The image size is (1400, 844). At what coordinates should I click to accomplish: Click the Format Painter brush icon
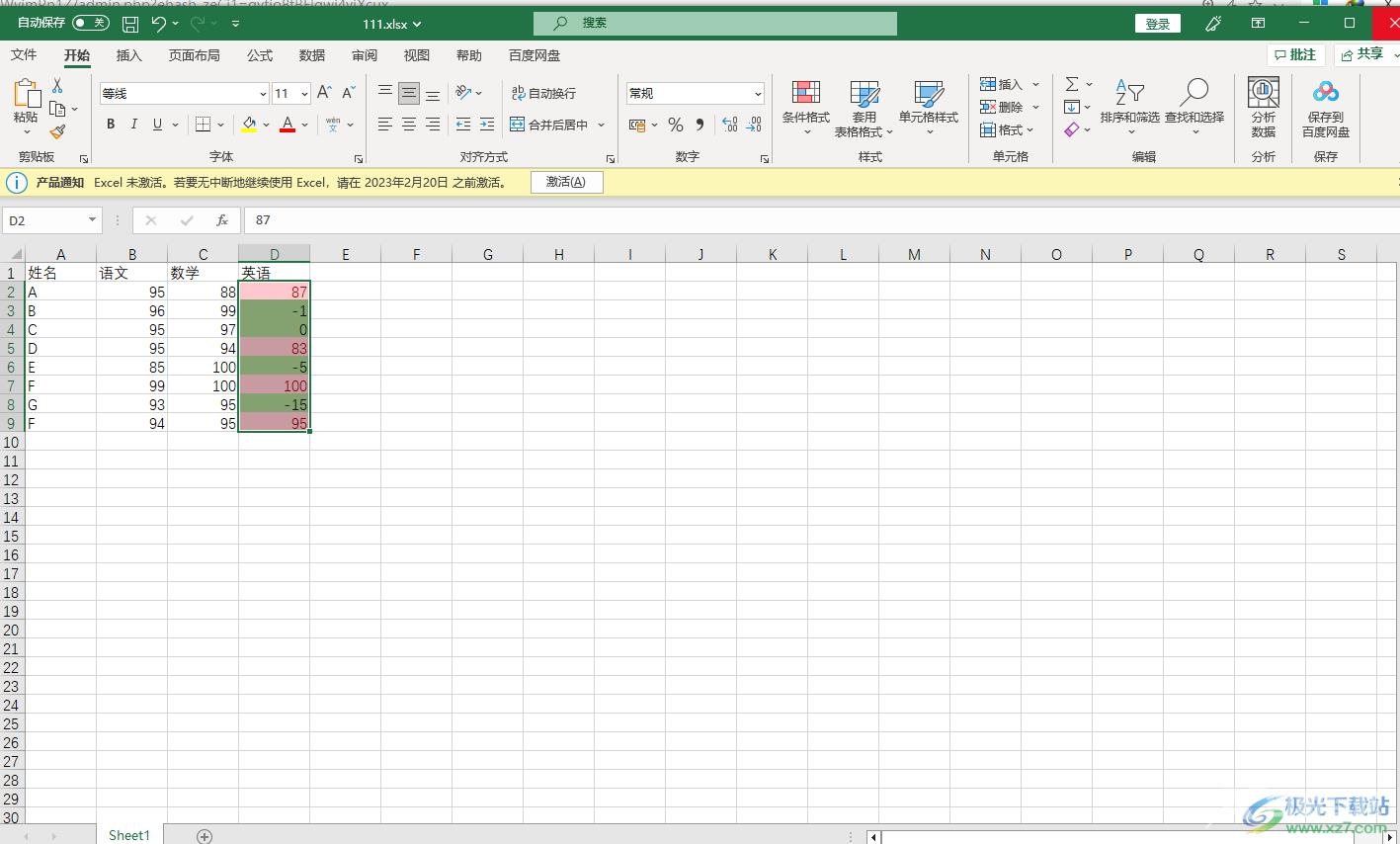pyautogui.click(x=57, y=131)
